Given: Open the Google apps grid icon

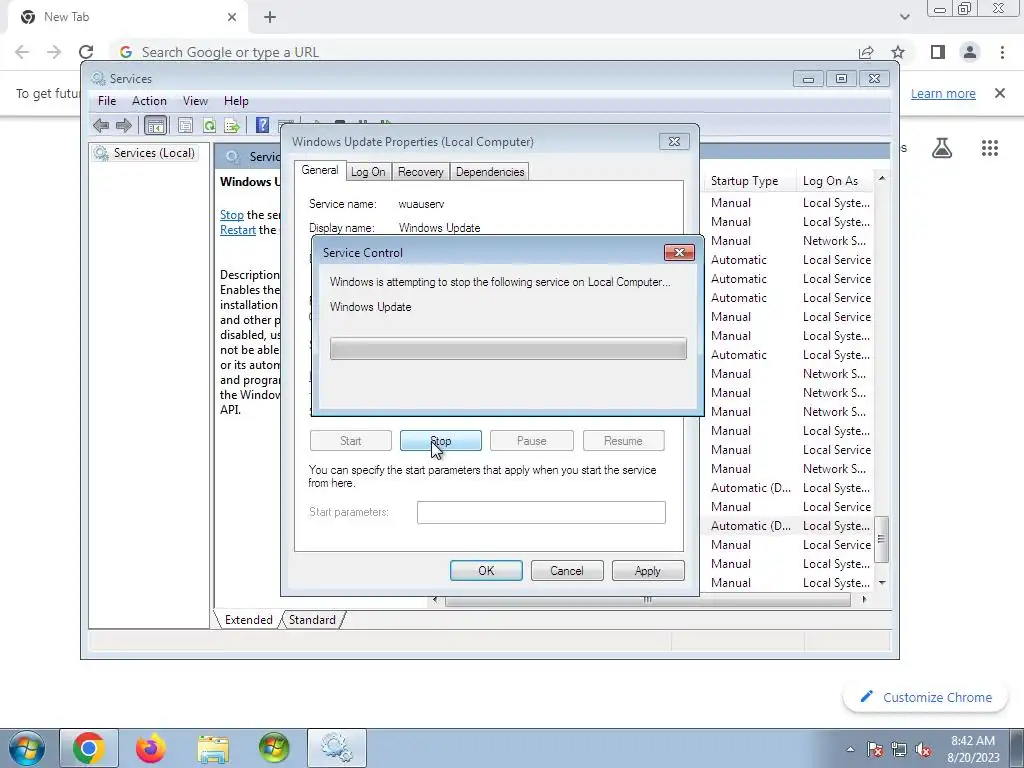Looking at the screenshot, I should click(990, 148).
